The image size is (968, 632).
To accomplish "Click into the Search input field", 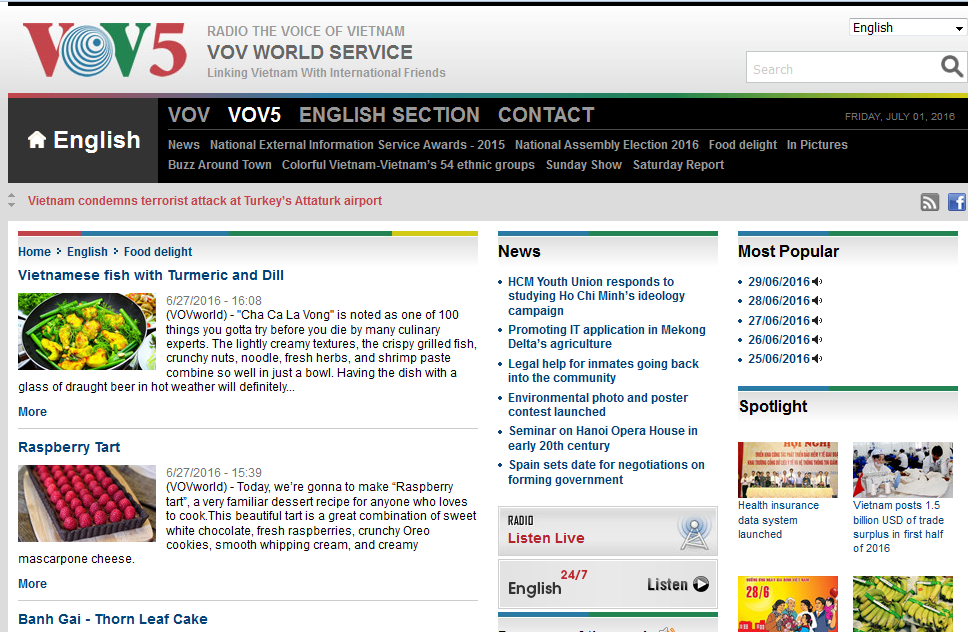I will pos(840,69).
